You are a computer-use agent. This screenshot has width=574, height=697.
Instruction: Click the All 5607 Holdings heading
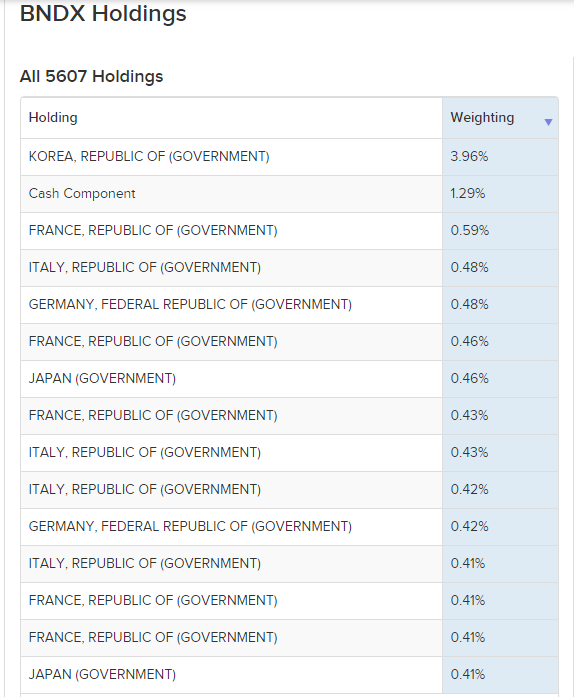click(x=92, y=76)
